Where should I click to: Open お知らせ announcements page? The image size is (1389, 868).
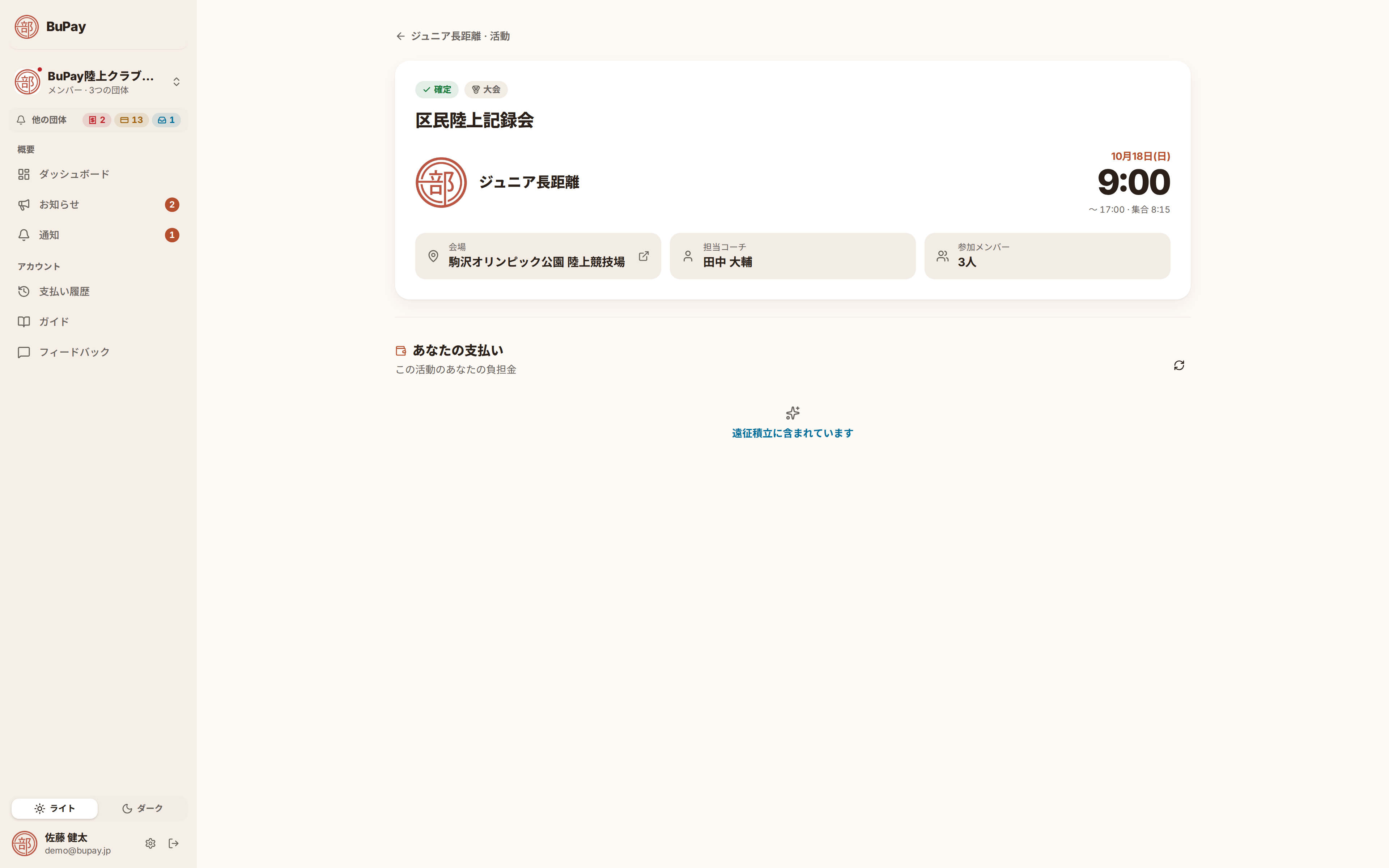tap(98, 204)
